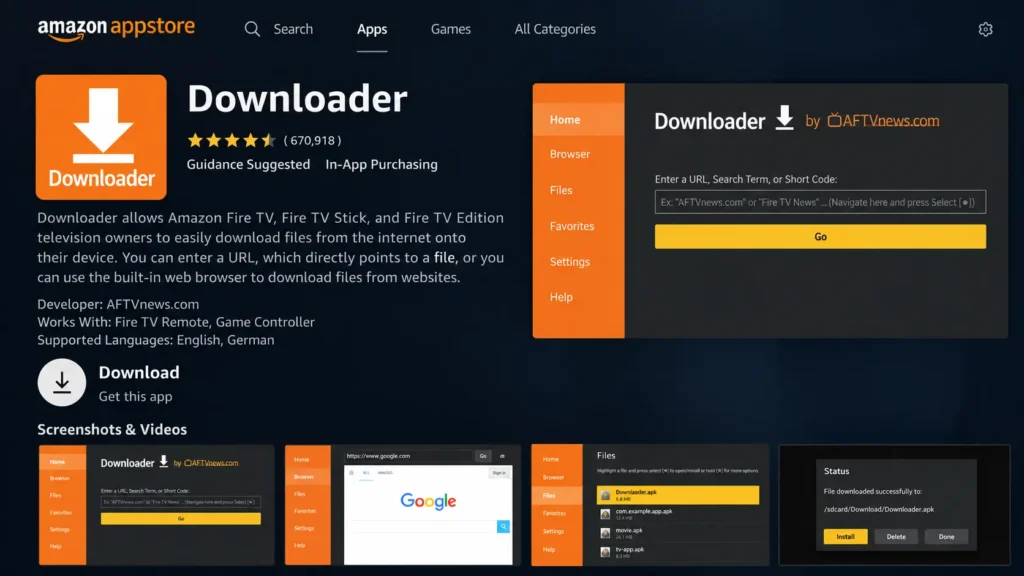
Task: Click the Google logo in thumbnail
Action: click(428, 501)
